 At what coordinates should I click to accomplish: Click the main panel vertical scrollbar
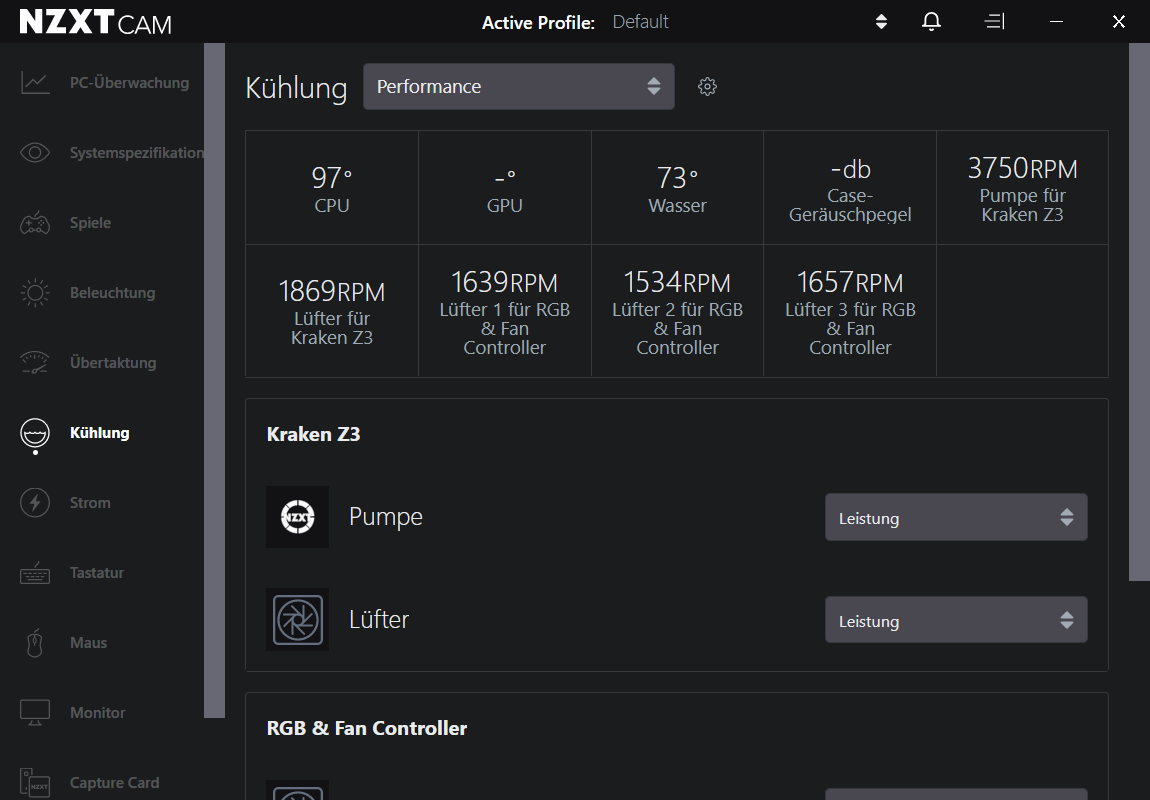(1139, 312)
